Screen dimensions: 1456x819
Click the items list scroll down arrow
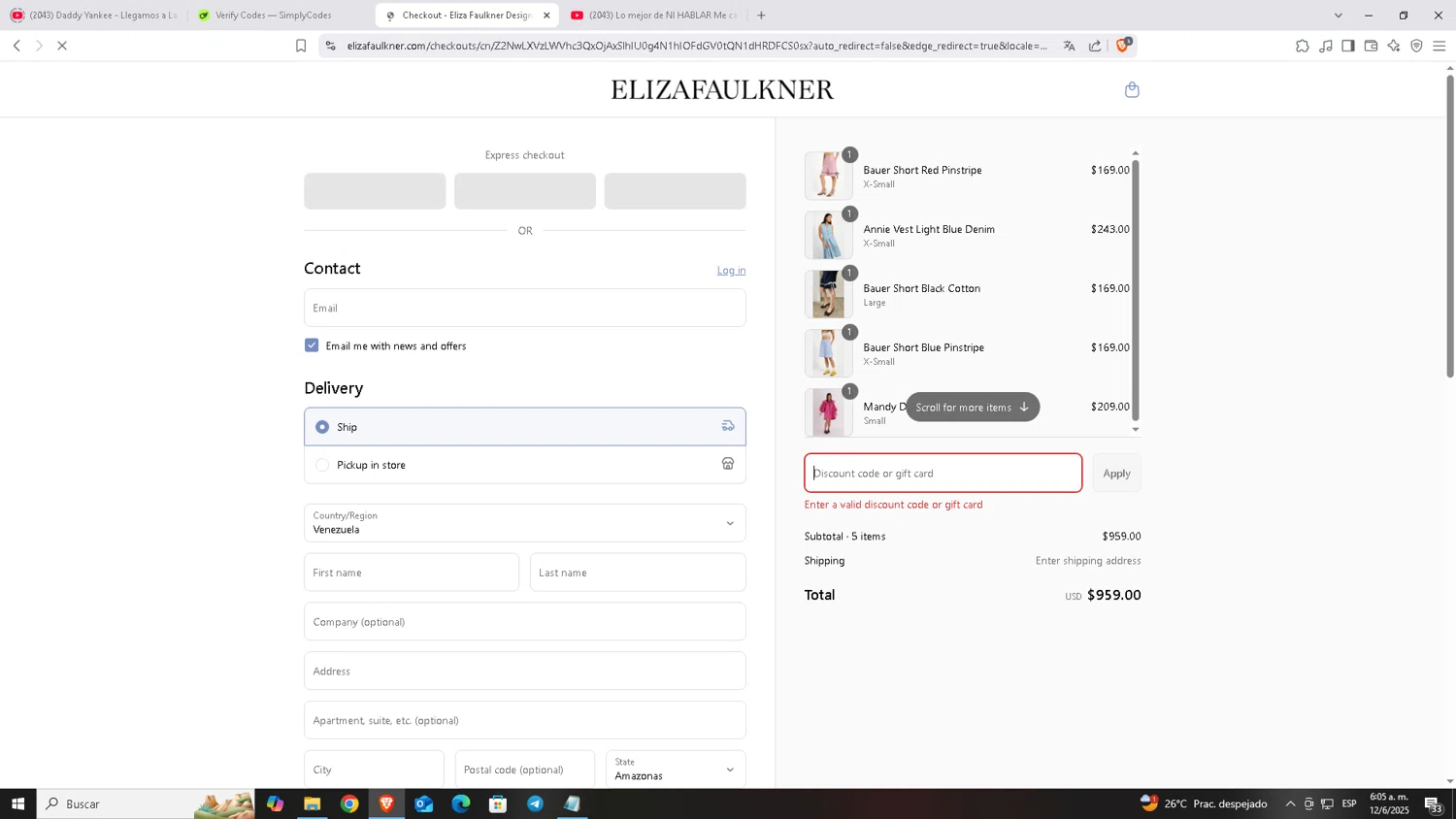click(1136, 429)
